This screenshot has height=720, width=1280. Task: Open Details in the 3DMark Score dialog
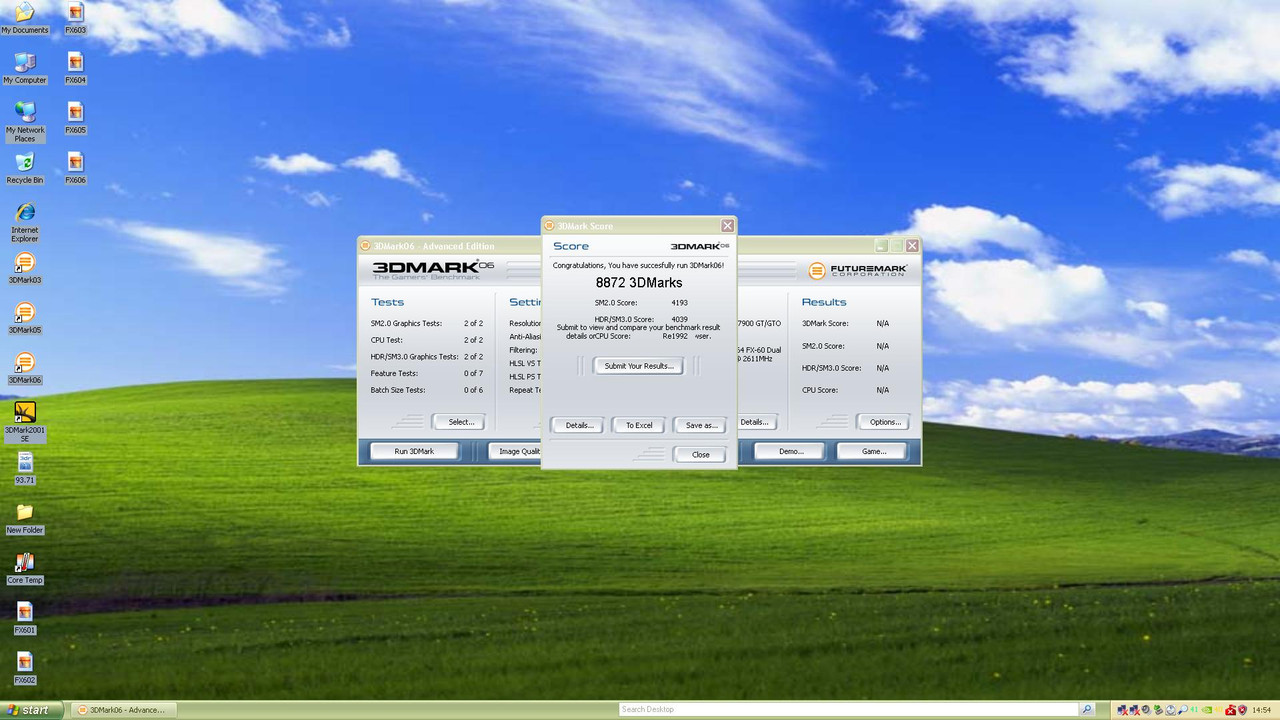(579, 425)
